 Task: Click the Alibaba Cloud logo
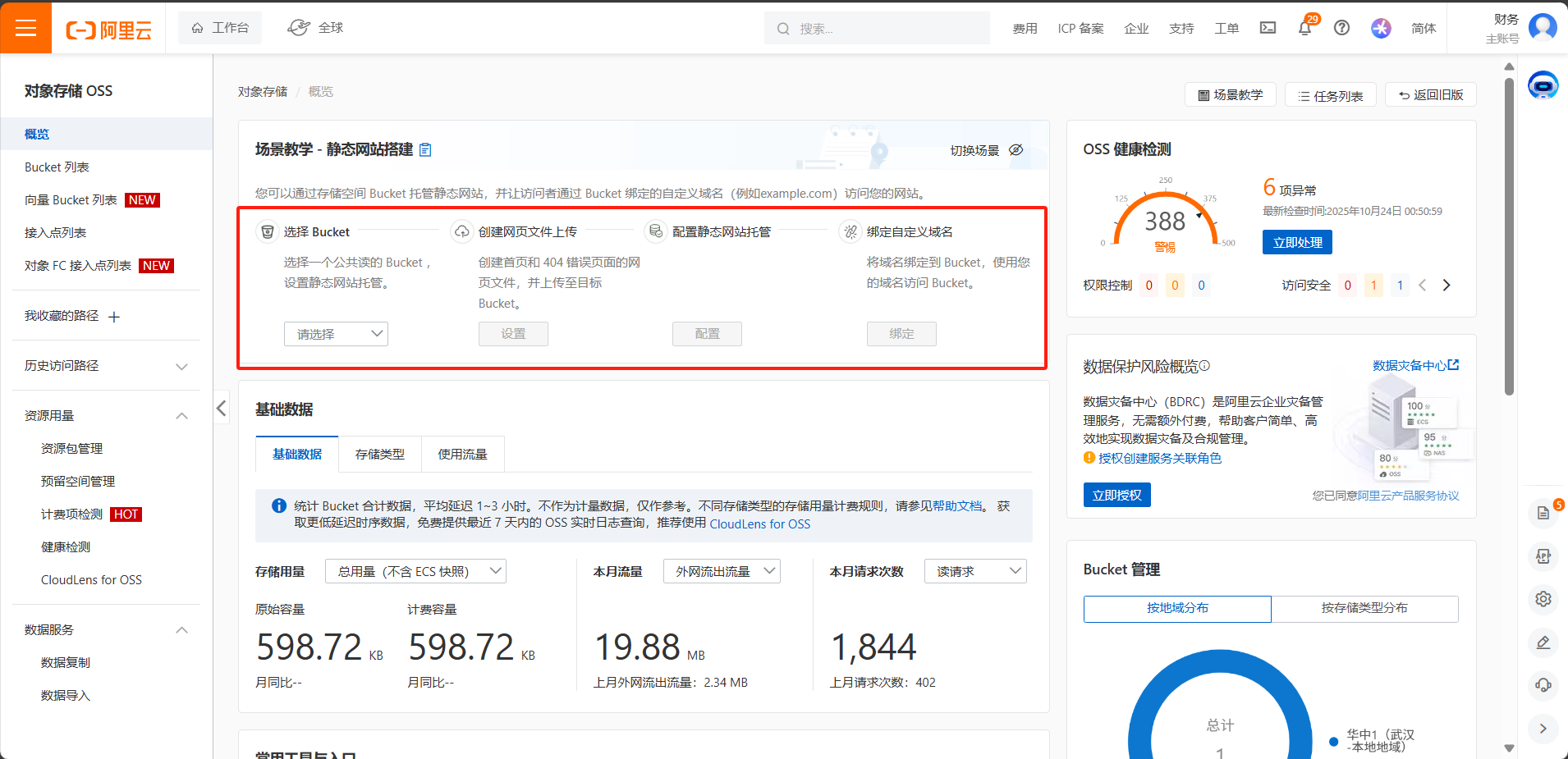tap(109, 27)
